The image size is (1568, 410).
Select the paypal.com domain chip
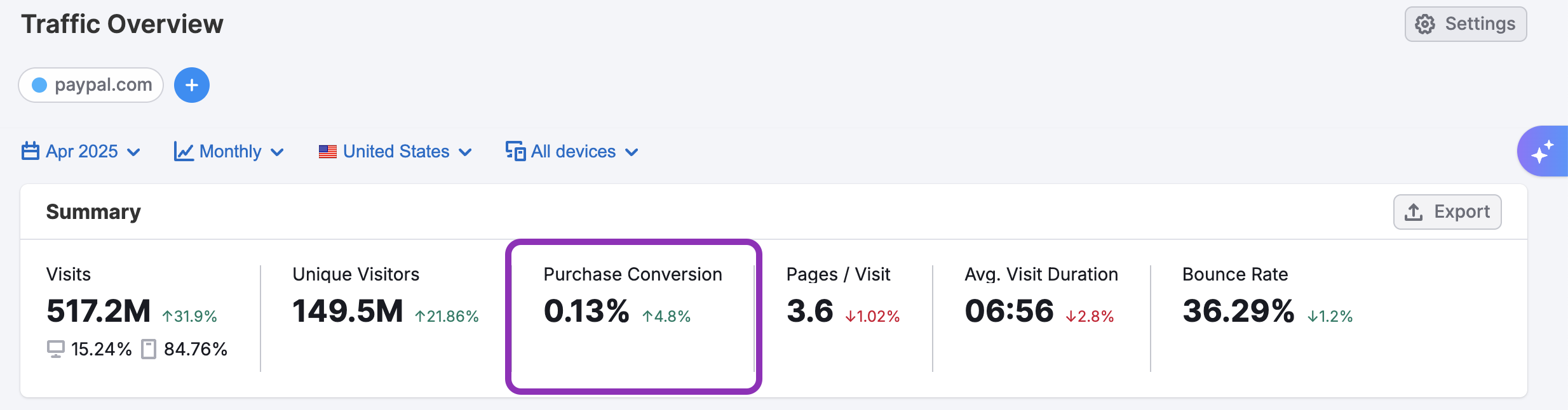pyautogui.click(x=103, y=85)
